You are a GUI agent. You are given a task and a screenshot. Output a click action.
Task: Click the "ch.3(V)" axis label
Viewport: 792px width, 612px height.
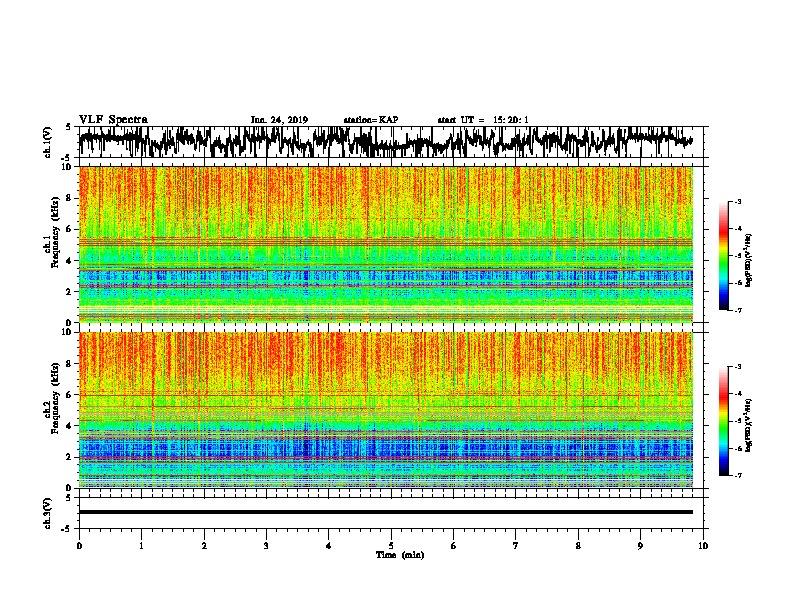(x=48, y=513)
